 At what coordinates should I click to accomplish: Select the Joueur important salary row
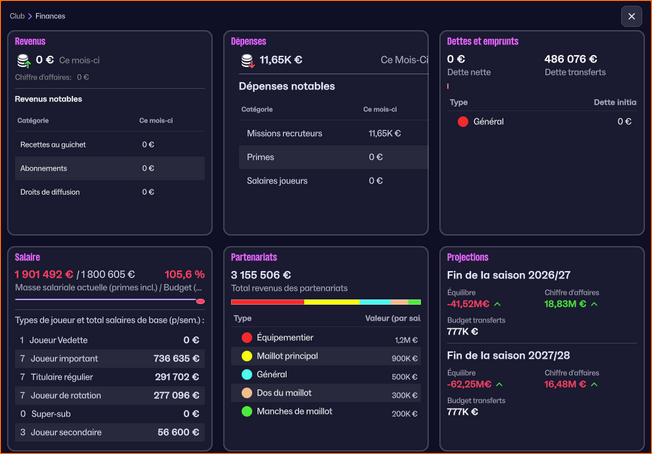[110, 358]
